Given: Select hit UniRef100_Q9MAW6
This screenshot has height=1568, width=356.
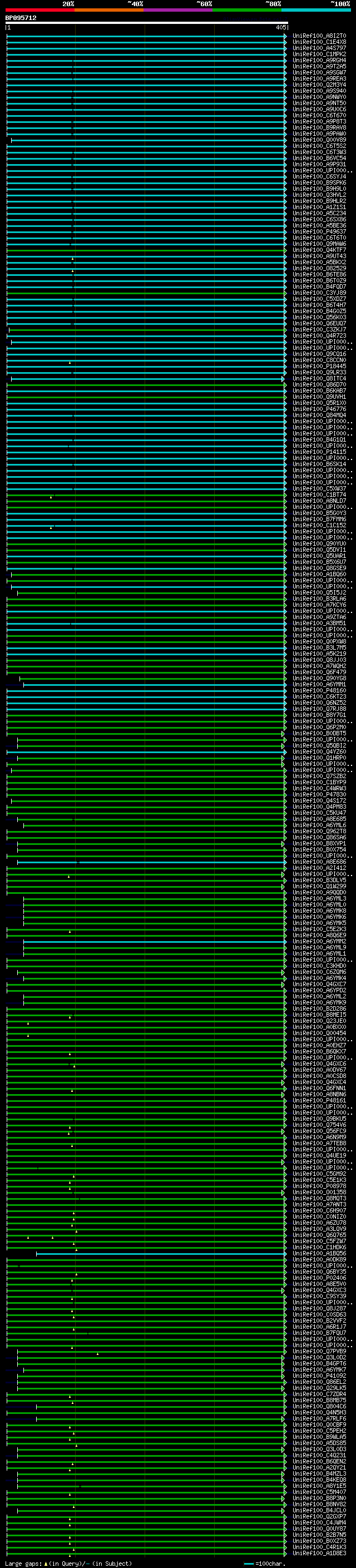Looking at the screenshot, I should click(319, 244).
